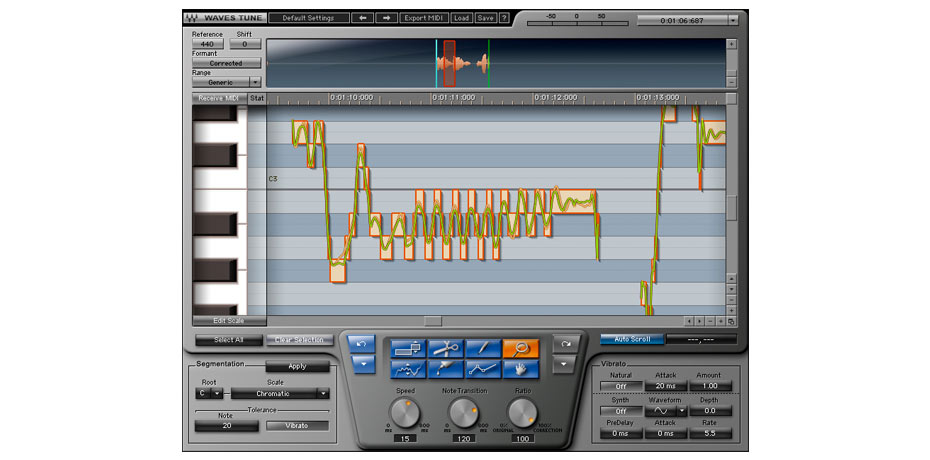The image size is (930, 460).
Task: Choose the Slice scissors tool
Action: [445, 349]
